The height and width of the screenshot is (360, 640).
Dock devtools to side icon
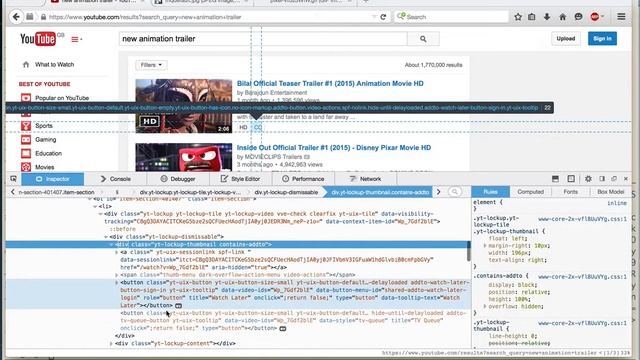[x=602, y=179]
